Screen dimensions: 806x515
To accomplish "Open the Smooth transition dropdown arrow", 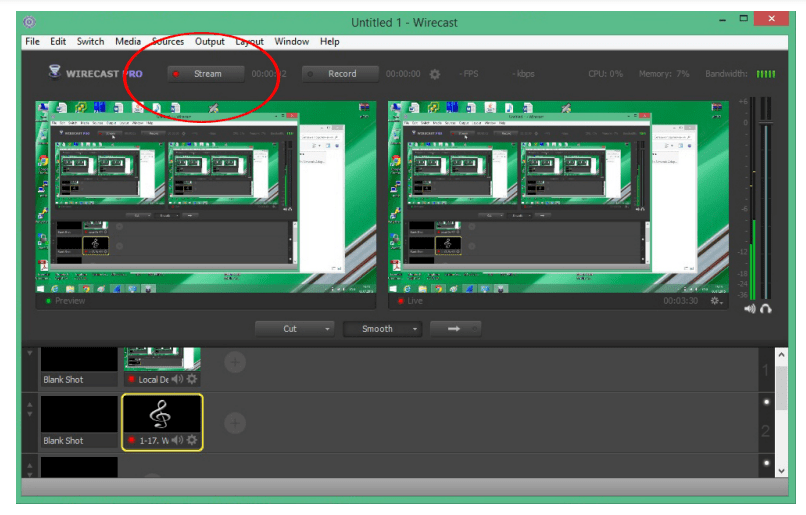I will click(x=414, y=329).
